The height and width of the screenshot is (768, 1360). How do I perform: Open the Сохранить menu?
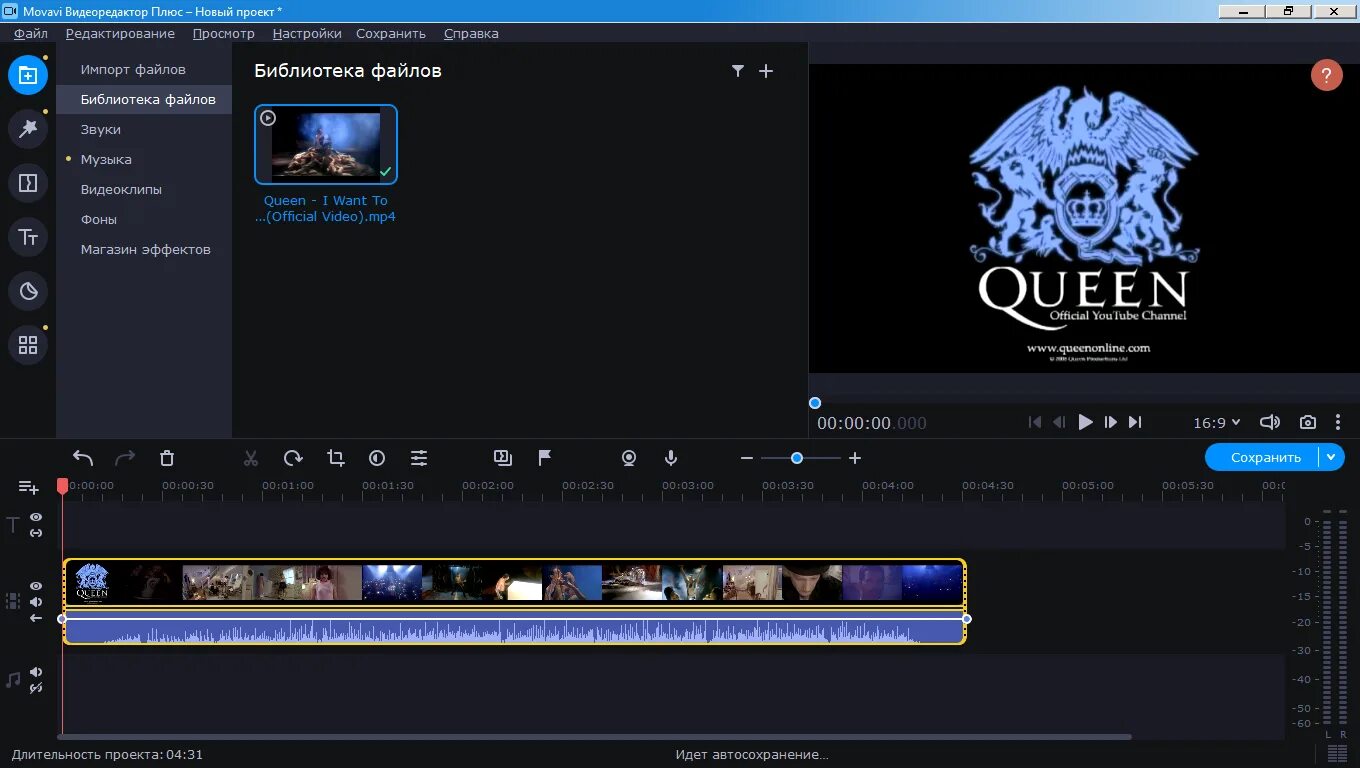pos(391,33)
